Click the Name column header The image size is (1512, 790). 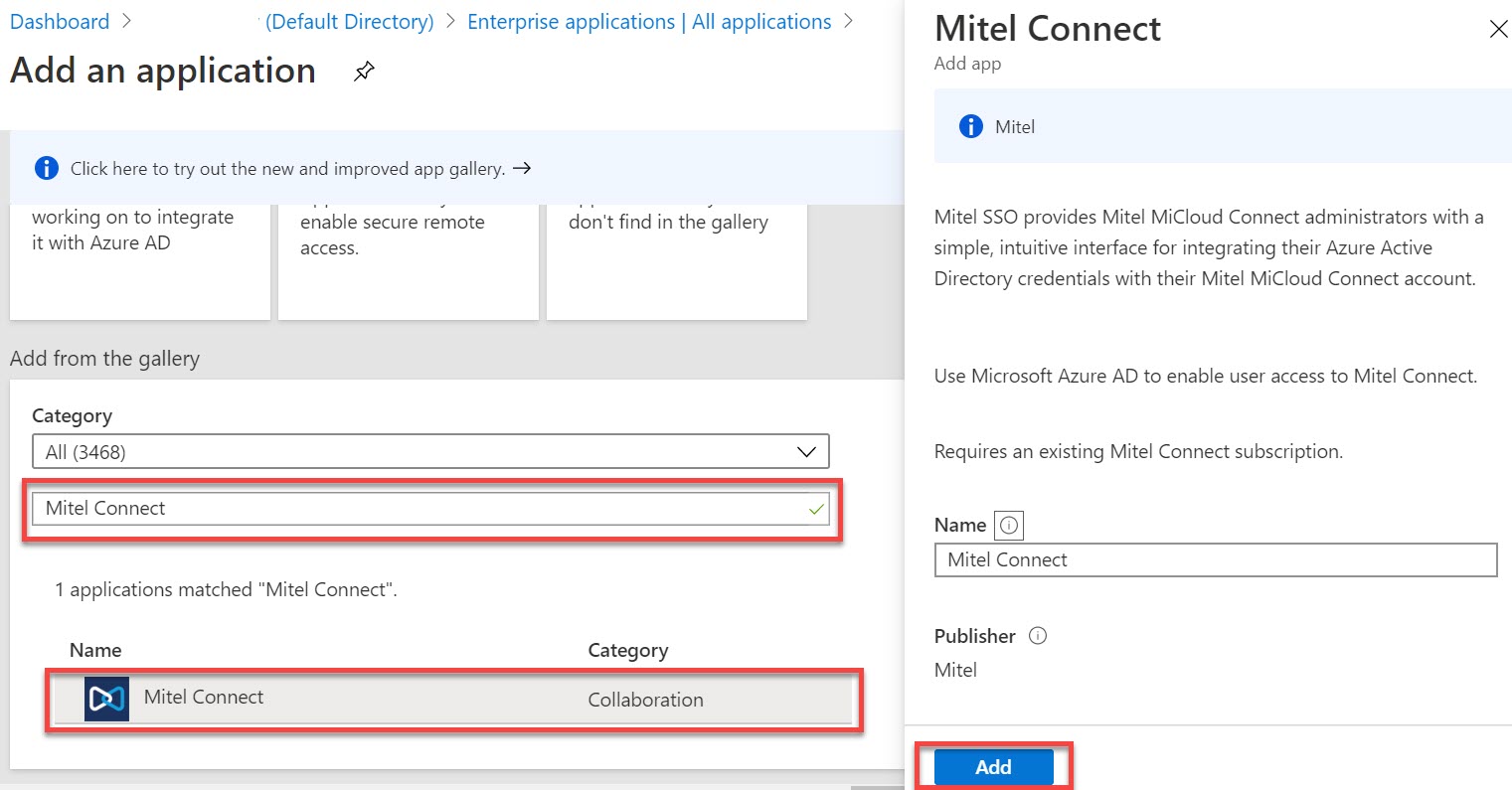point(95,650)
